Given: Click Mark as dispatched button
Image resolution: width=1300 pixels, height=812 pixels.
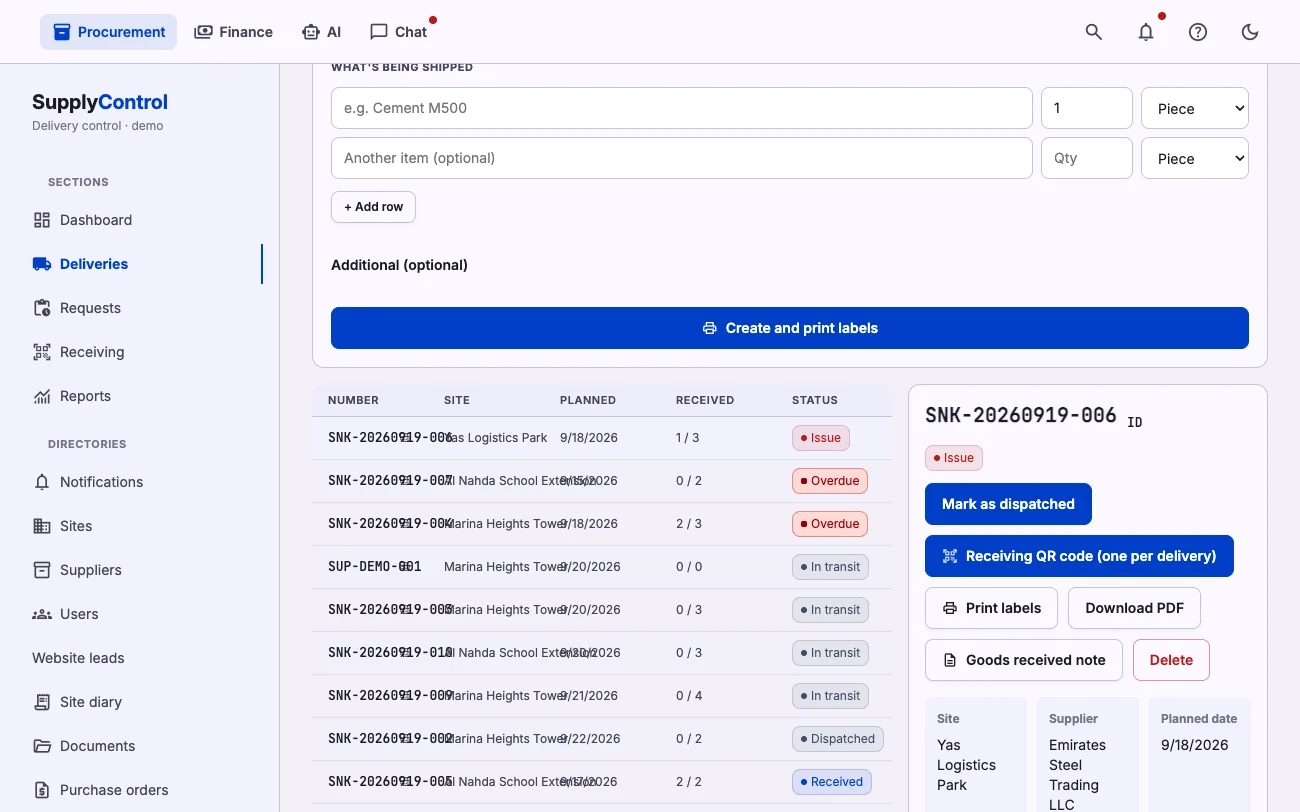Looking at the screenshot, I should 1008,504.
